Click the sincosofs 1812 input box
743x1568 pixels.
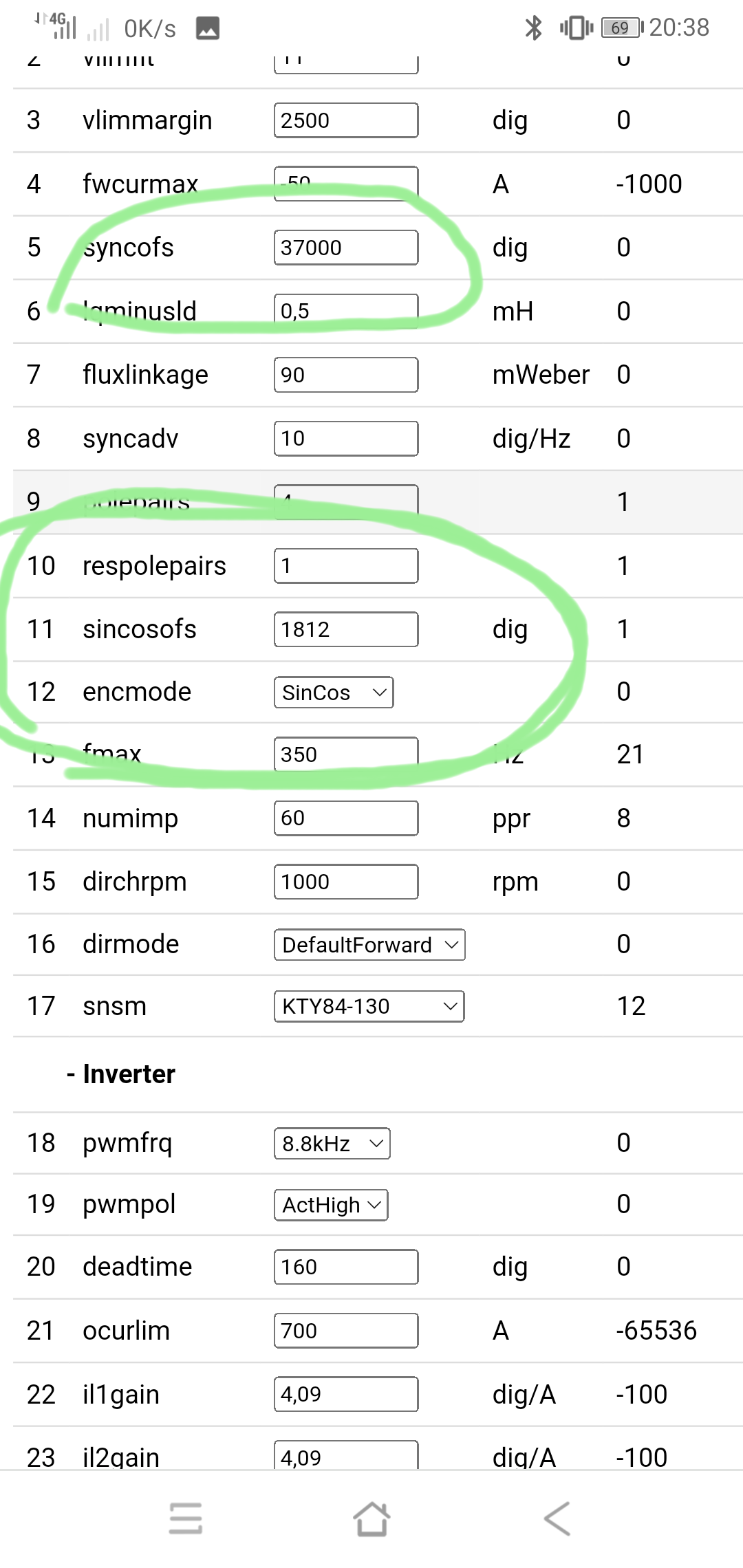coord(345,629)
